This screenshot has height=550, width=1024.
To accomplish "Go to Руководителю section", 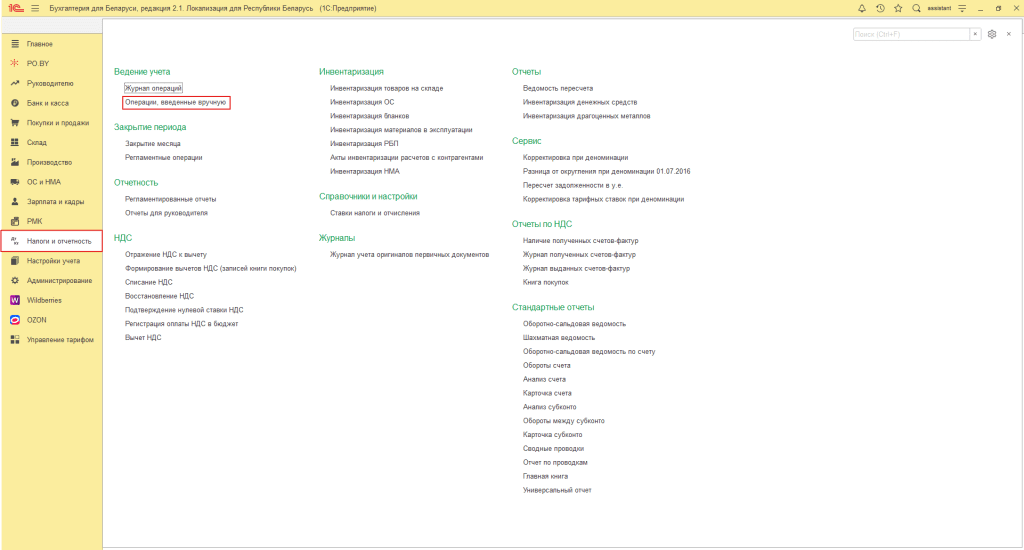I will (50, 84).
